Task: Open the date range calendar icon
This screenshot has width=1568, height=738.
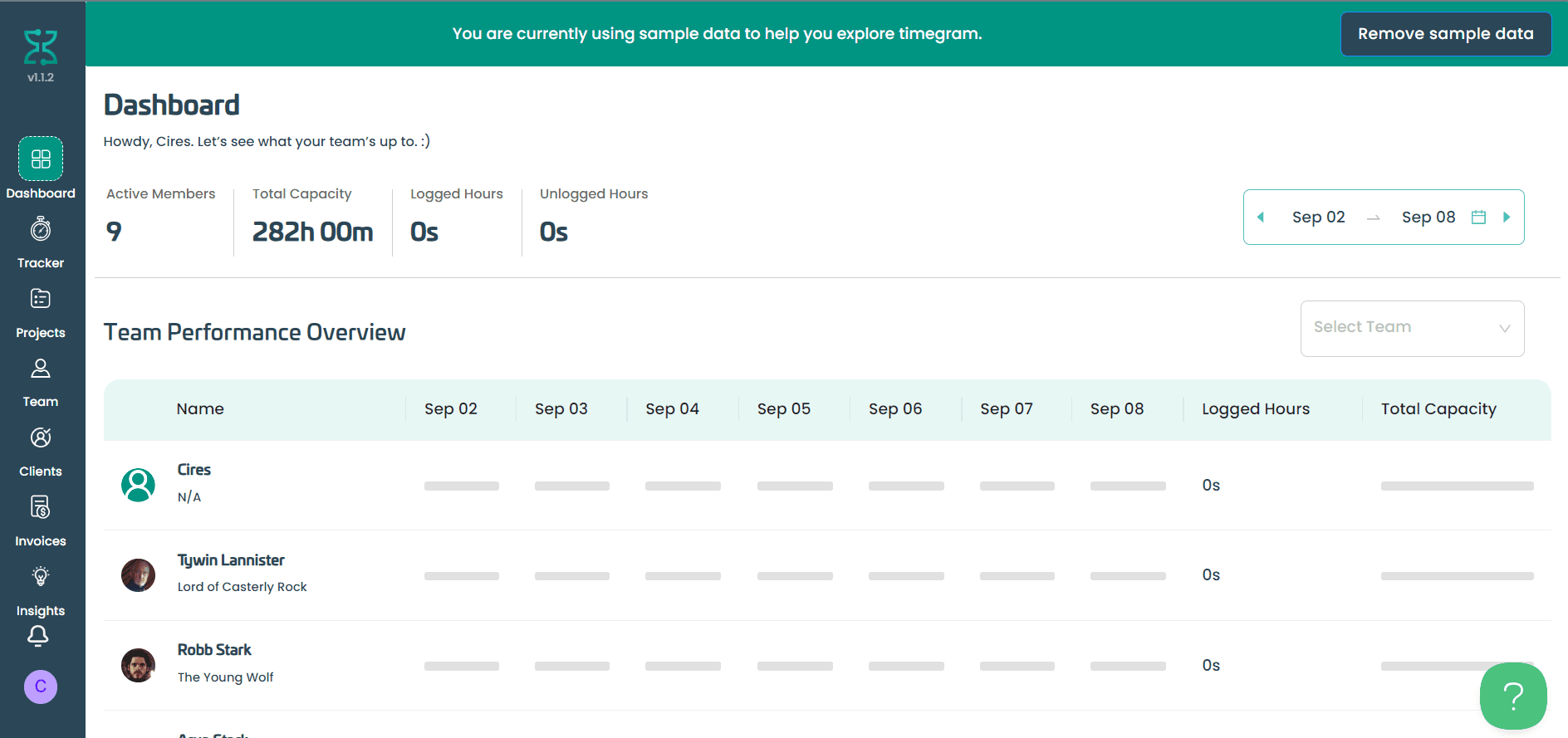Action: click(1479, 217)
